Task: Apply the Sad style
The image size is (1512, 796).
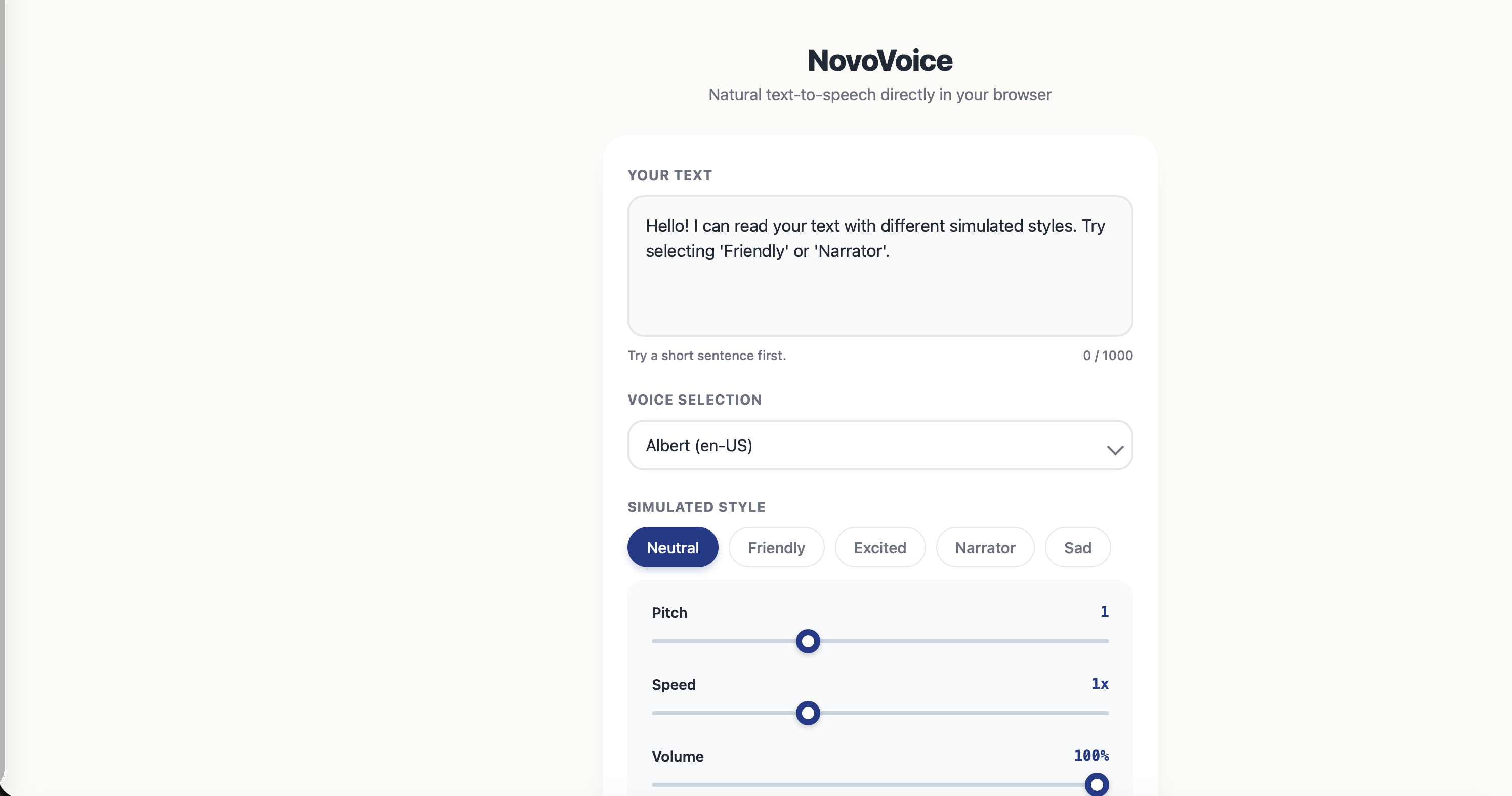Action: click(1077, 547)
